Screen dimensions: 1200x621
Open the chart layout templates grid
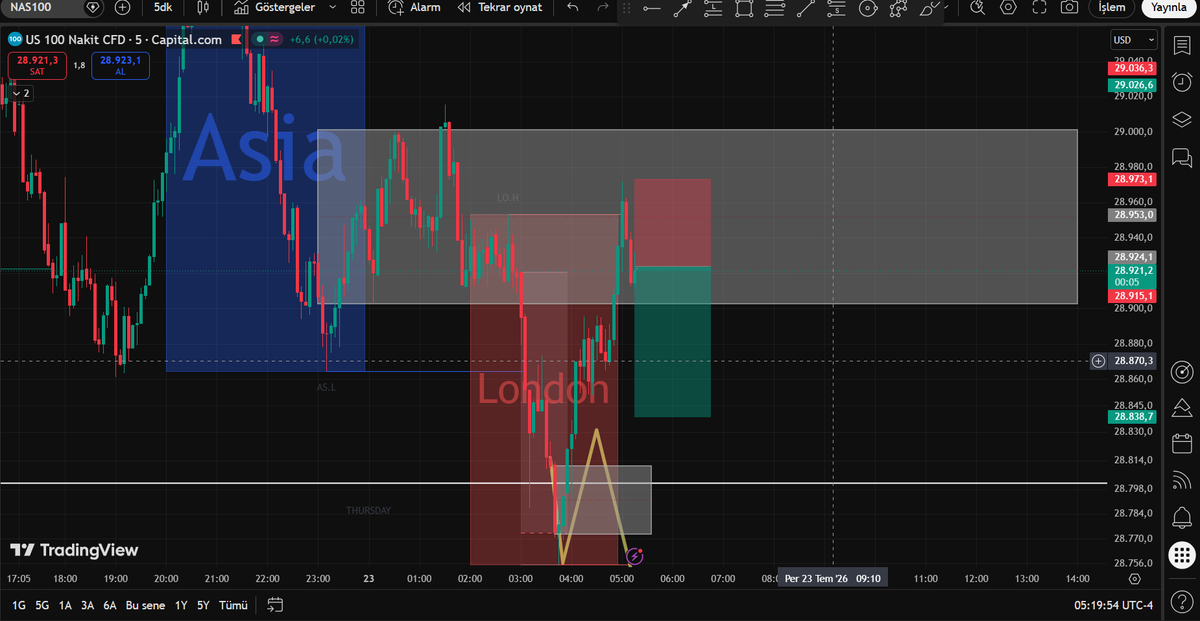tap(357, 7)
